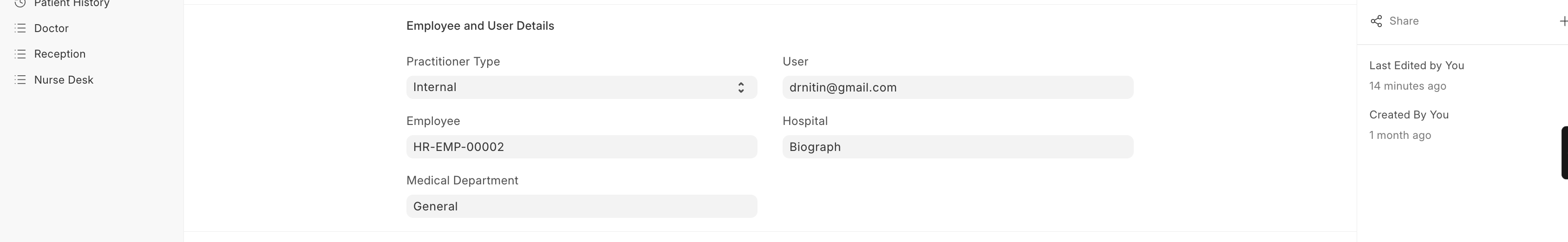Image resolution: width=1568 pixels, height=242 pixels.
Task: Click the plus icon next to Share
Action: point(1562,21)
